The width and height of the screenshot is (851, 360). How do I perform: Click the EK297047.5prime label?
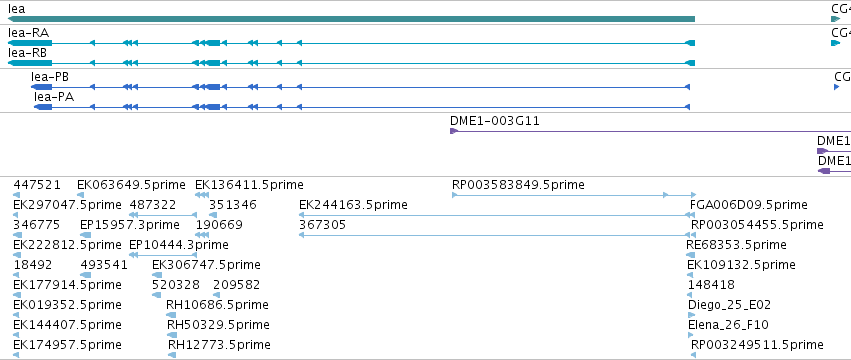tap(67, 205)
